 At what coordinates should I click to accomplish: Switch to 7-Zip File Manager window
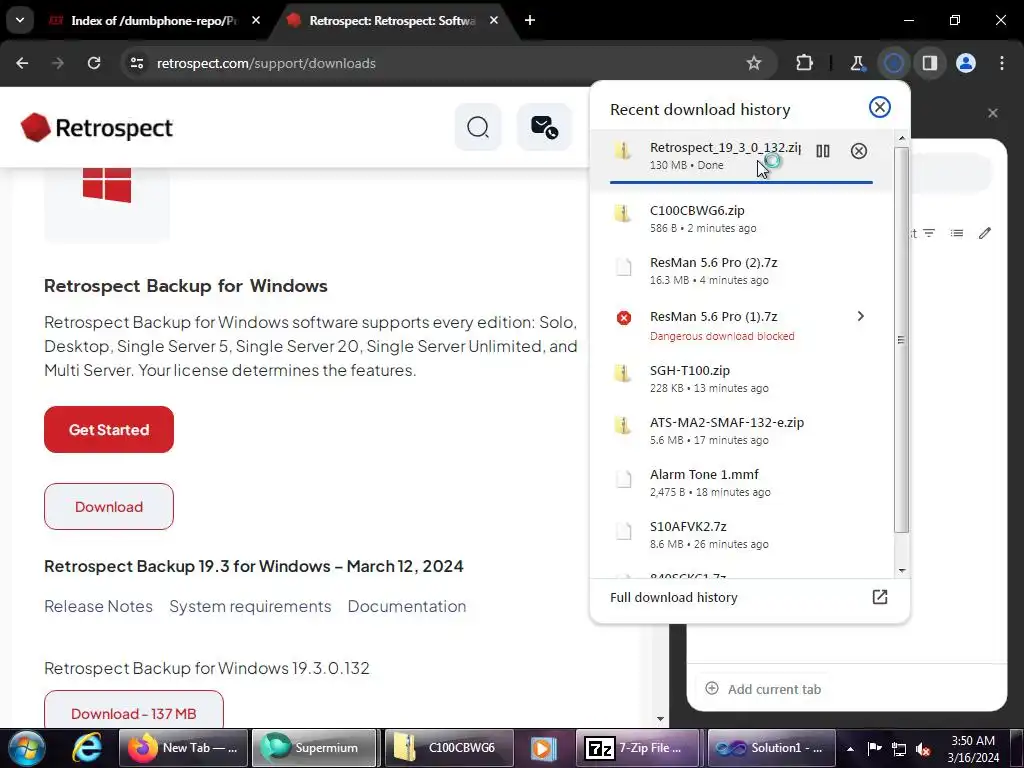click(637, 748)
